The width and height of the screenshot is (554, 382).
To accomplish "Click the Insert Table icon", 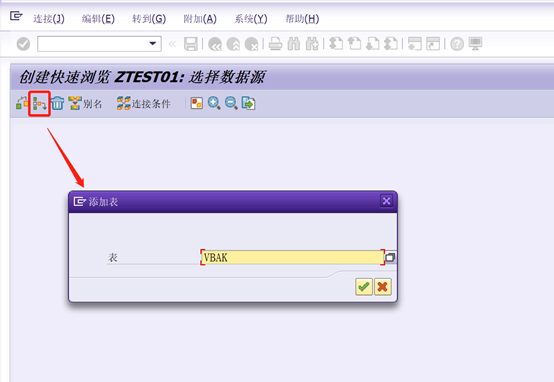I will [39, 104].
